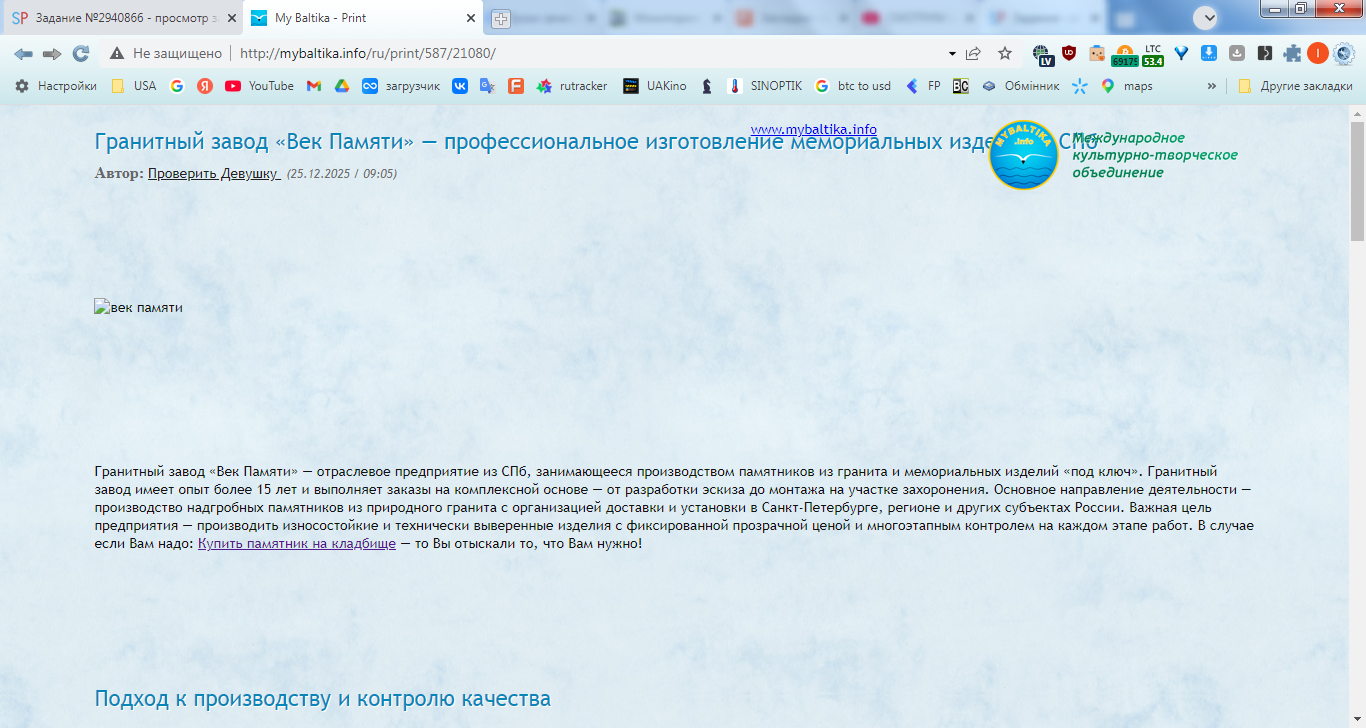
Task: Open the 'BC' bookmark icon
Action: (x=961, y=86)
